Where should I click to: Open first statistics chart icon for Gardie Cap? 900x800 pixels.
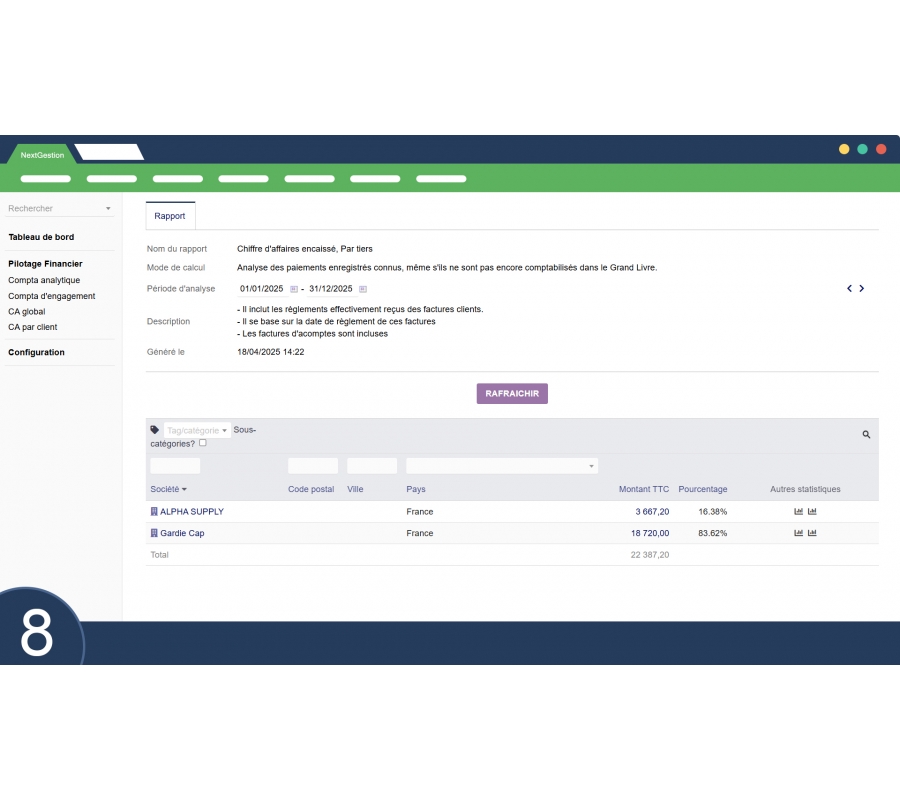coord(799,533)
